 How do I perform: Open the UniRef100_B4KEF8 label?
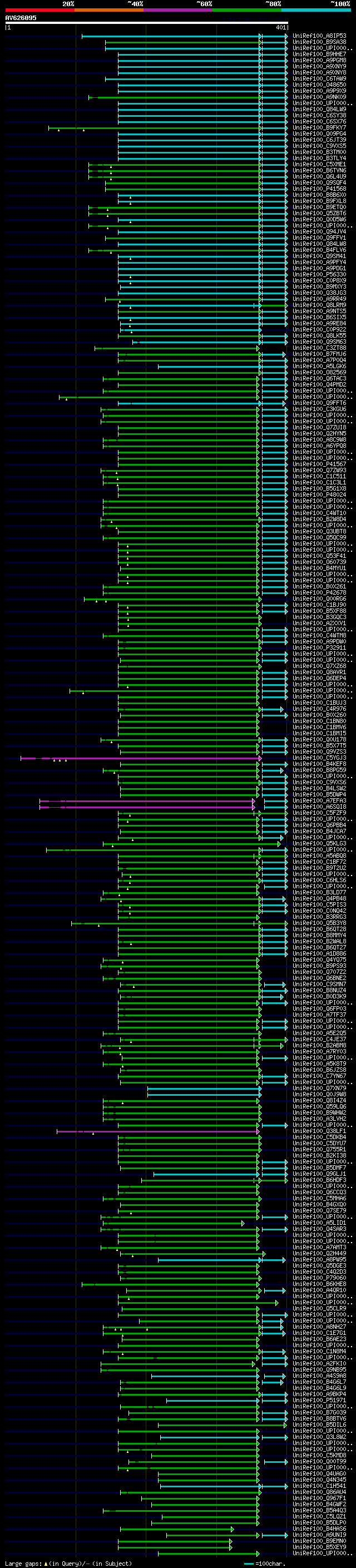(319, 764)
